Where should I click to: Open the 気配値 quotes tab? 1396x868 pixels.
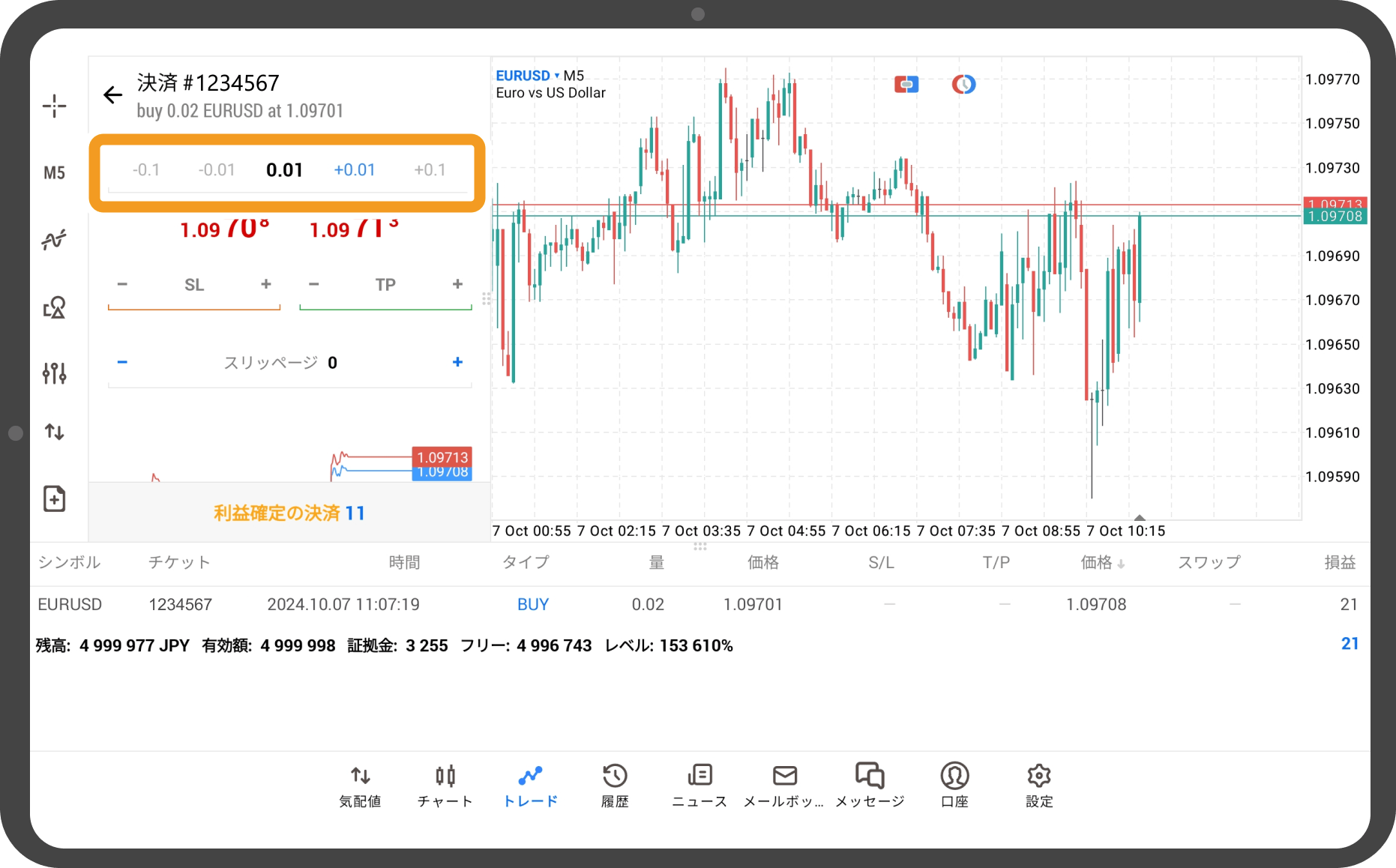(360, 786)
